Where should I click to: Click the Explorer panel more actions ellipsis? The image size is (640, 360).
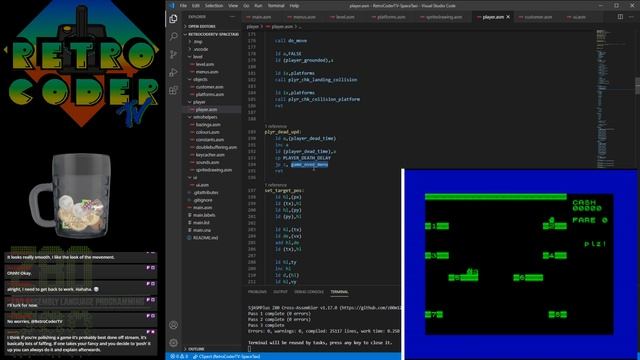tap(233, 17)
